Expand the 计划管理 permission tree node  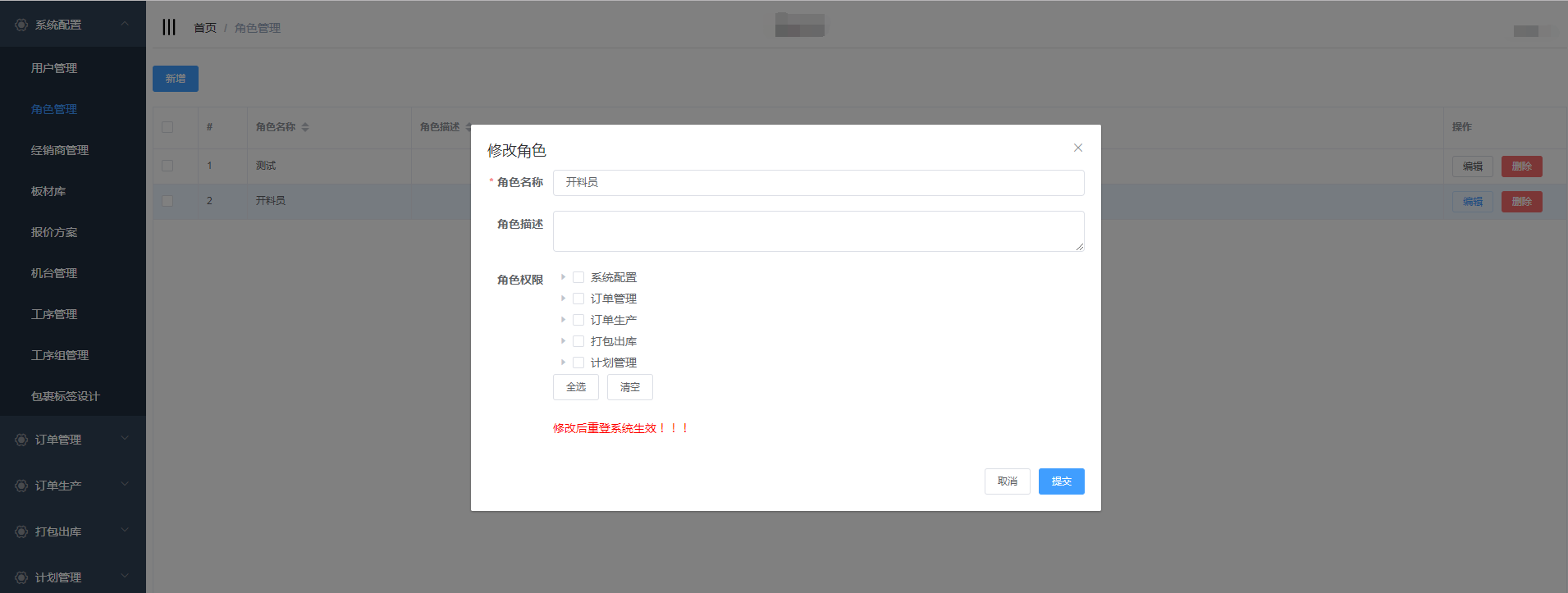[x=563, y=363]
